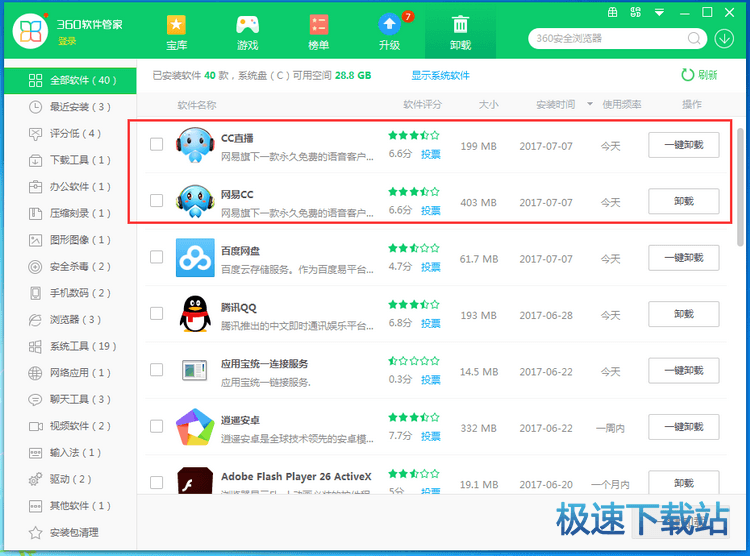Viewport: 750px width, 556px height.
Task: Open the download manager arrow icon
Action: (724, 38)
